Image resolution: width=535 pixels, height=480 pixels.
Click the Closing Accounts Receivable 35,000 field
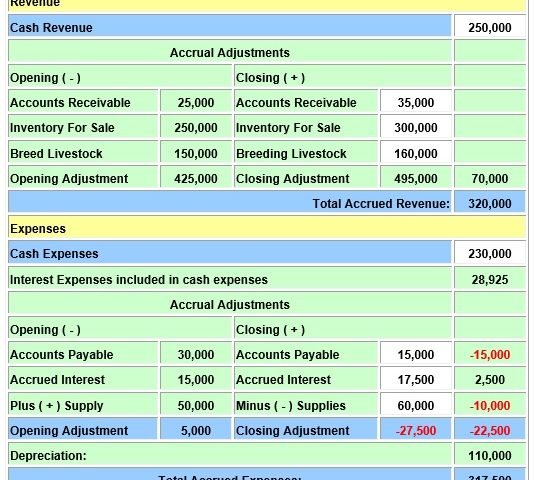[x=416, y=102]
